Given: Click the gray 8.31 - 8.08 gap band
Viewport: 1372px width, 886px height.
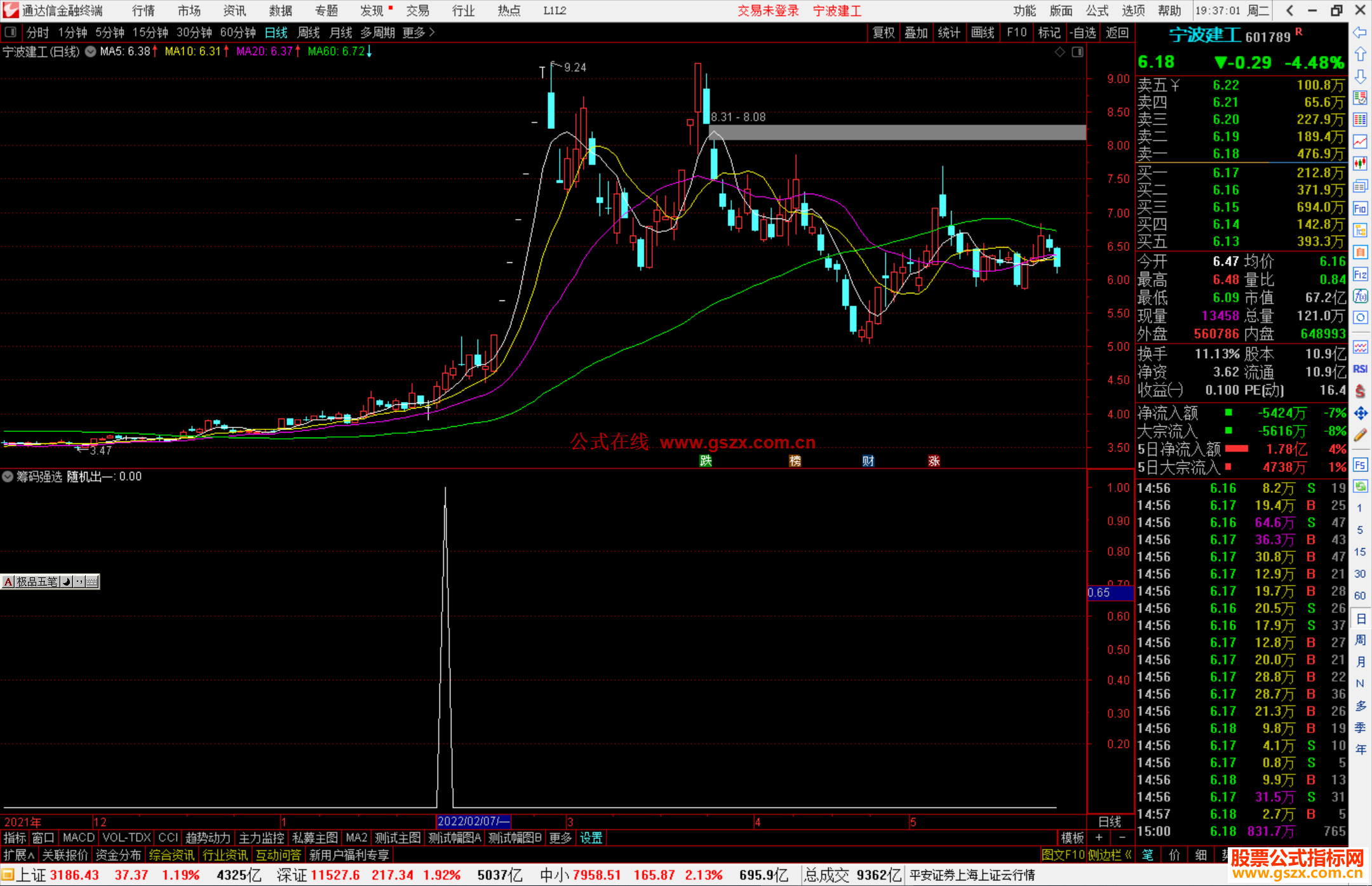Looking at the screenshot, I should click(x=897, y=132).
